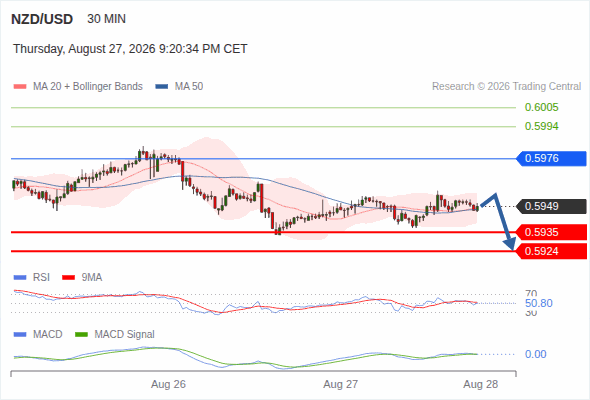Click the NZD/USD pair title
The height and width of the screenshot is (400, 590).
[42, 19]
